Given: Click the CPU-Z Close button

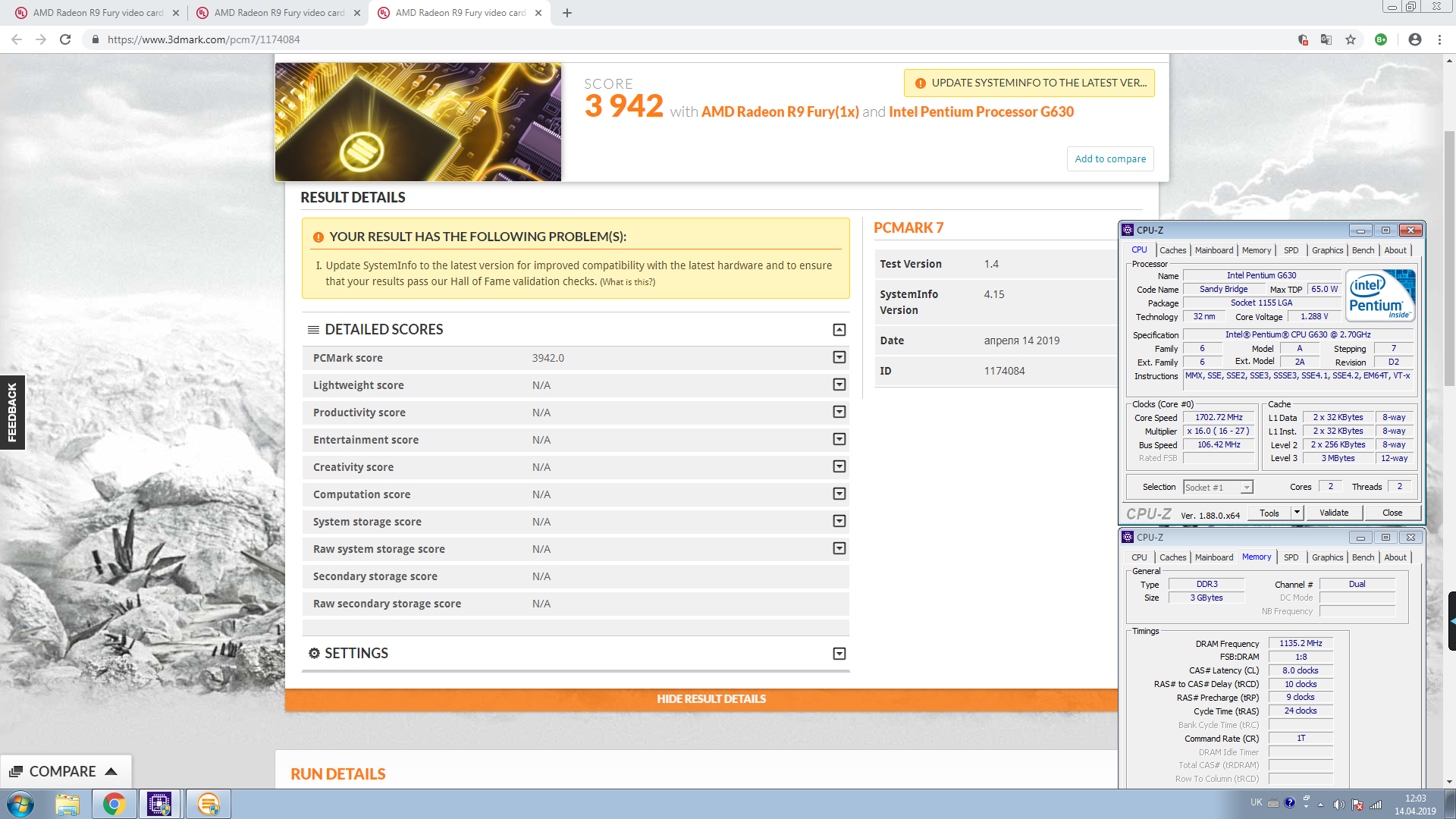Looking at the screenshot, I should pos(1392,513).
